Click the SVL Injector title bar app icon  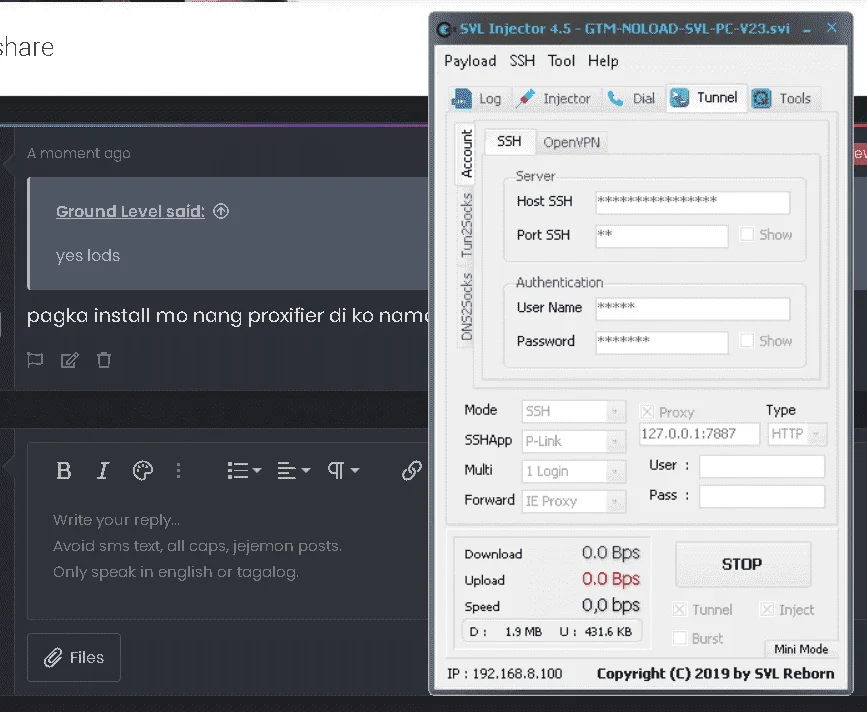pos(444,29)
